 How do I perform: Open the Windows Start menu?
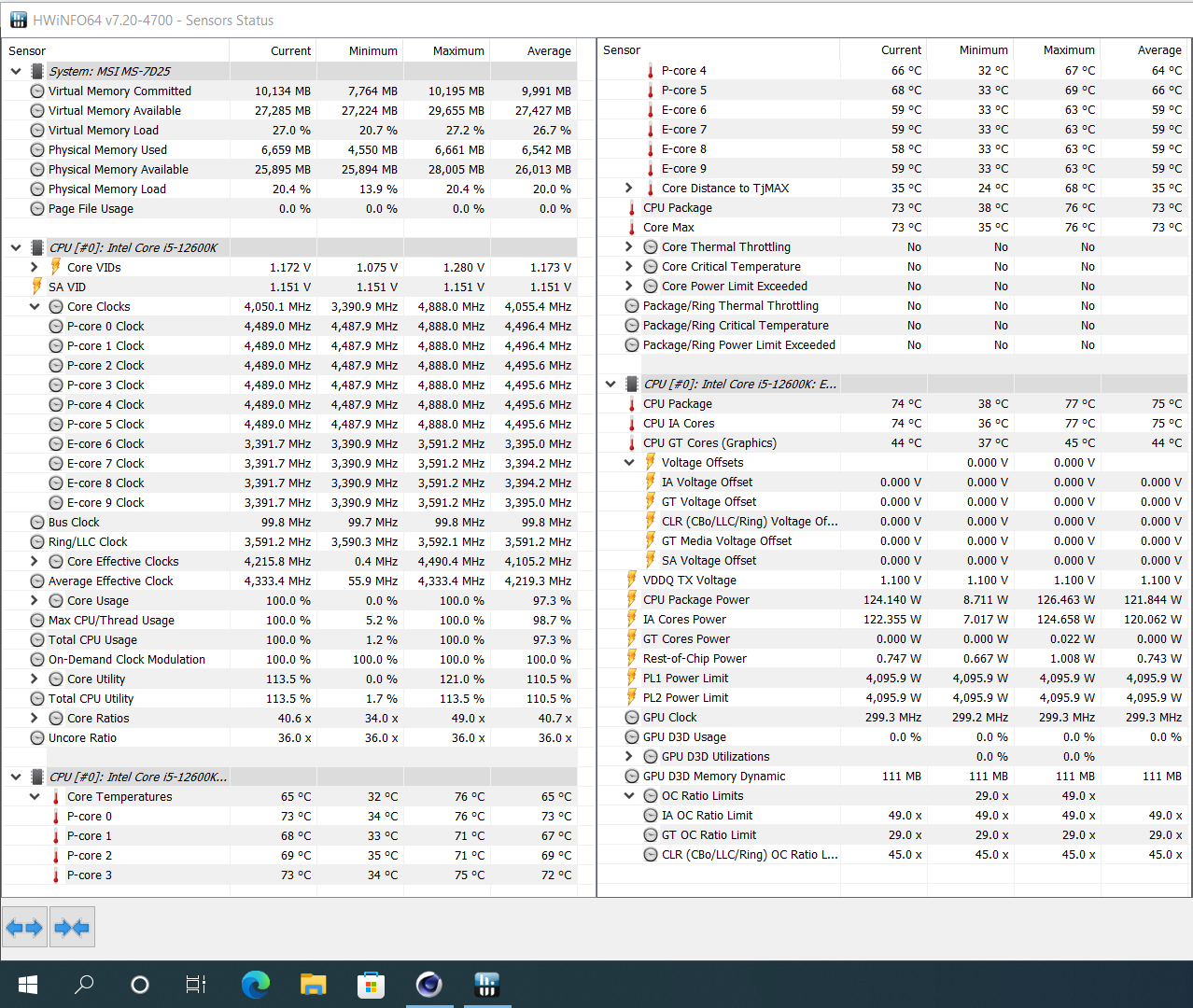pyautogui.click(x=27, y=985)
